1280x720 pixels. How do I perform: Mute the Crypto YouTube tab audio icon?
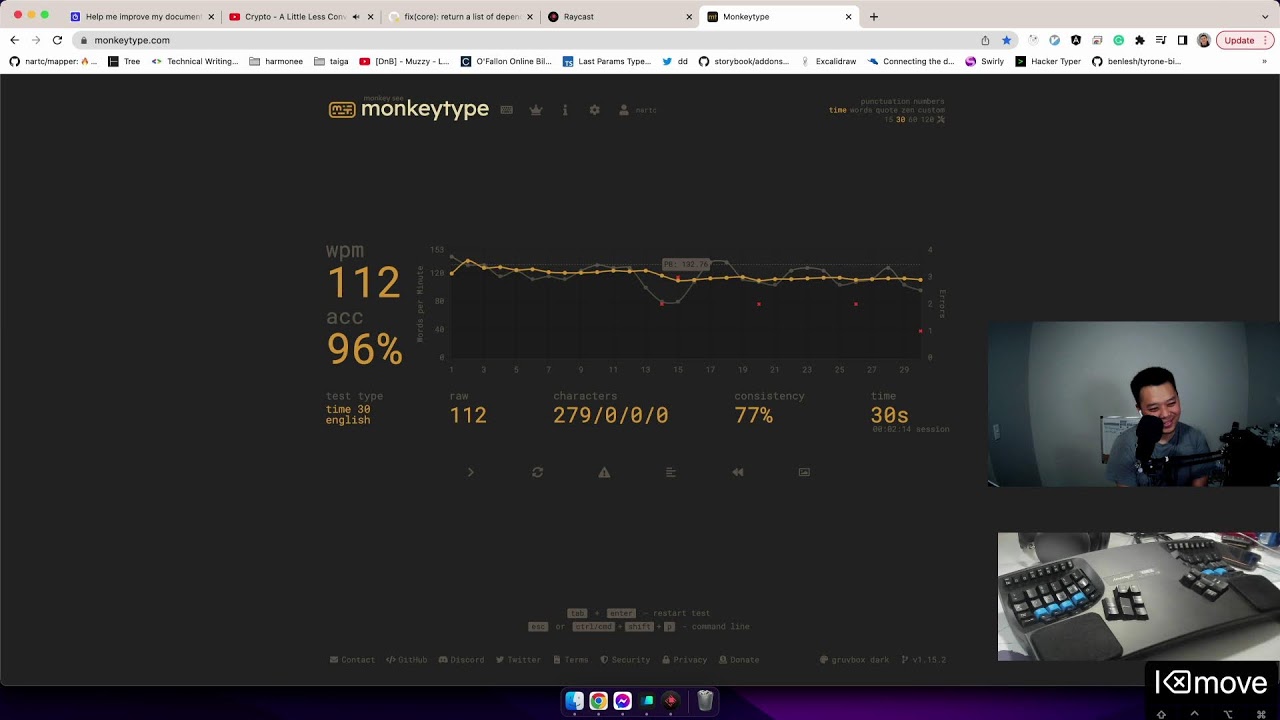click(356, 17)
